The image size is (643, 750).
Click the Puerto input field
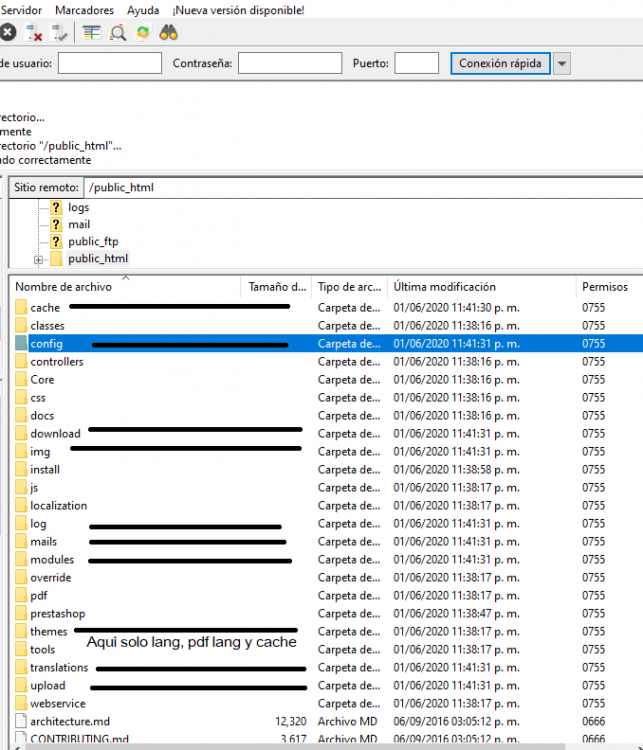tap(416, 64)
